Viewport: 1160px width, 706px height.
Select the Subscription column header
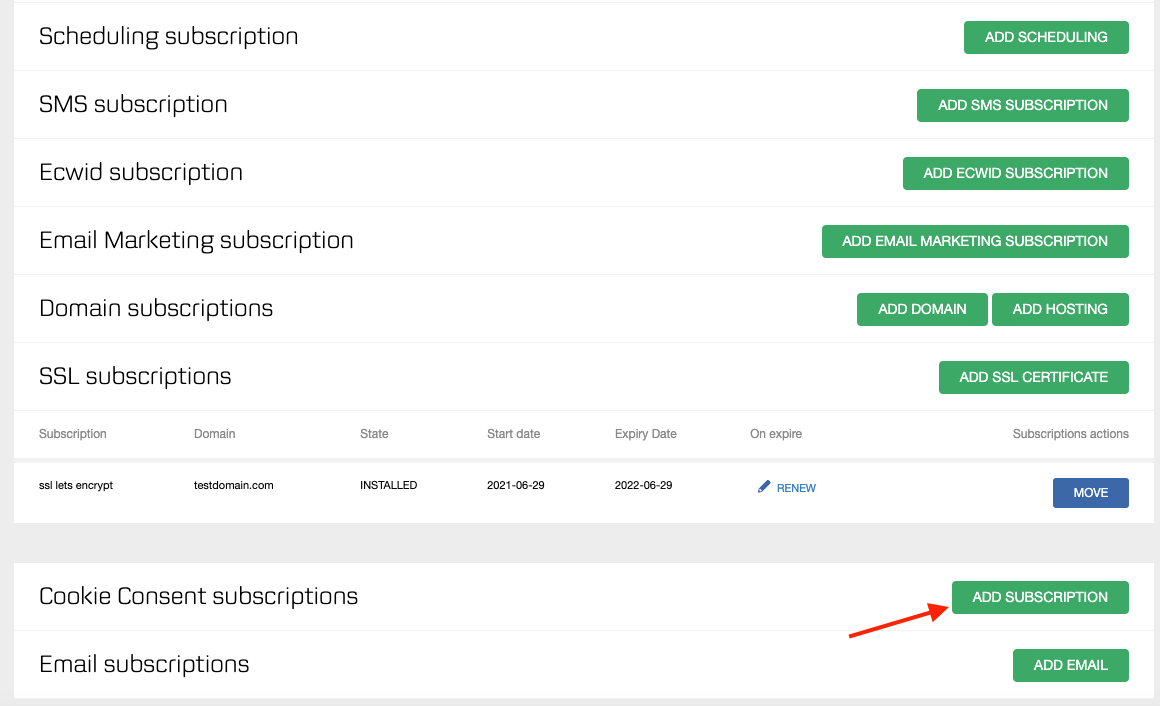(x=72, y=434)
